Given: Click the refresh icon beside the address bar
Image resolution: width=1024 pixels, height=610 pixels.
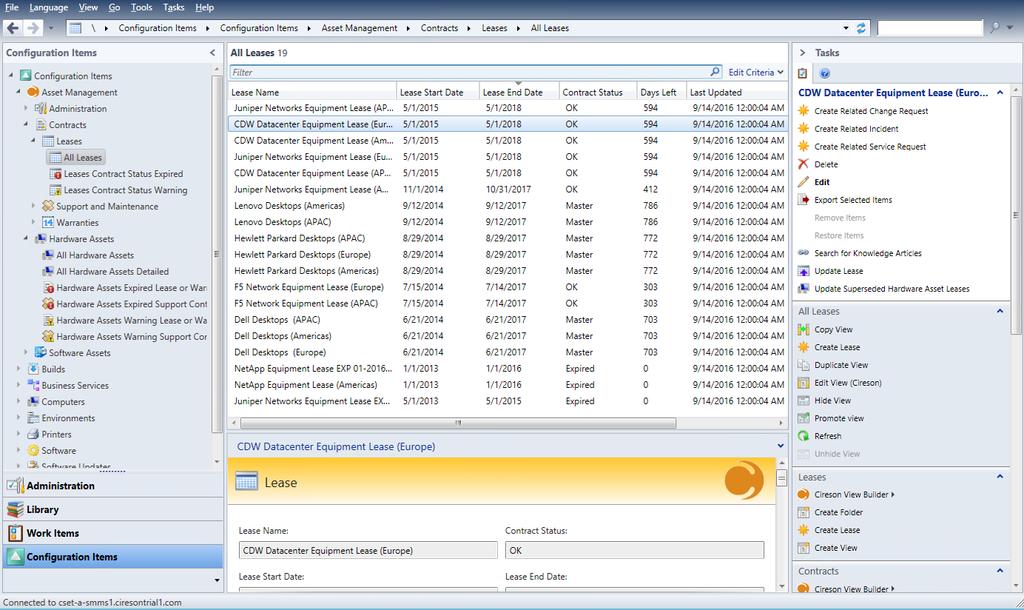Looking at the screenshot, I should 861,28.
